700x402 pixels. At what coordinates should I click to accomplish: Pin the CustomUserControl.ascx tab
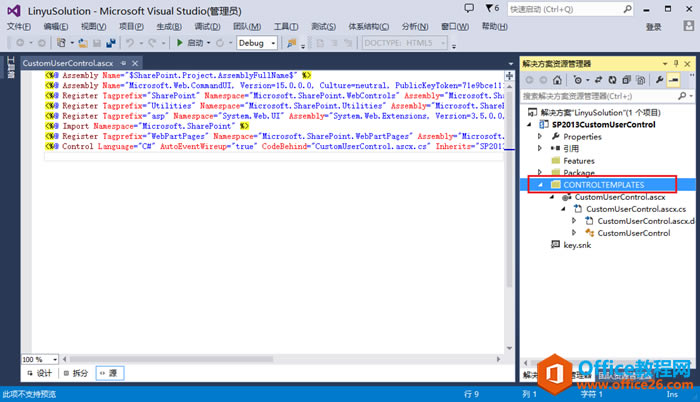[124, 63]
